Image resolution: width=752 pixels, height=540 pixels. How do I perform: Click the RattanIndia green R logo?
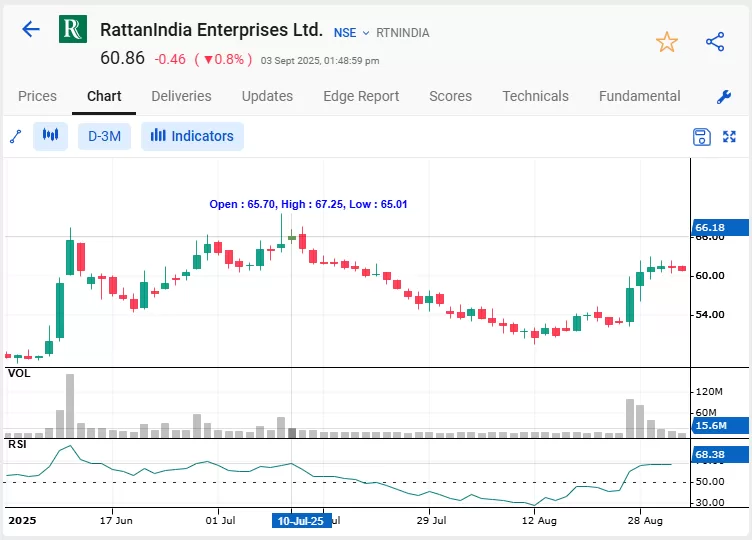(x=73, y=29)
